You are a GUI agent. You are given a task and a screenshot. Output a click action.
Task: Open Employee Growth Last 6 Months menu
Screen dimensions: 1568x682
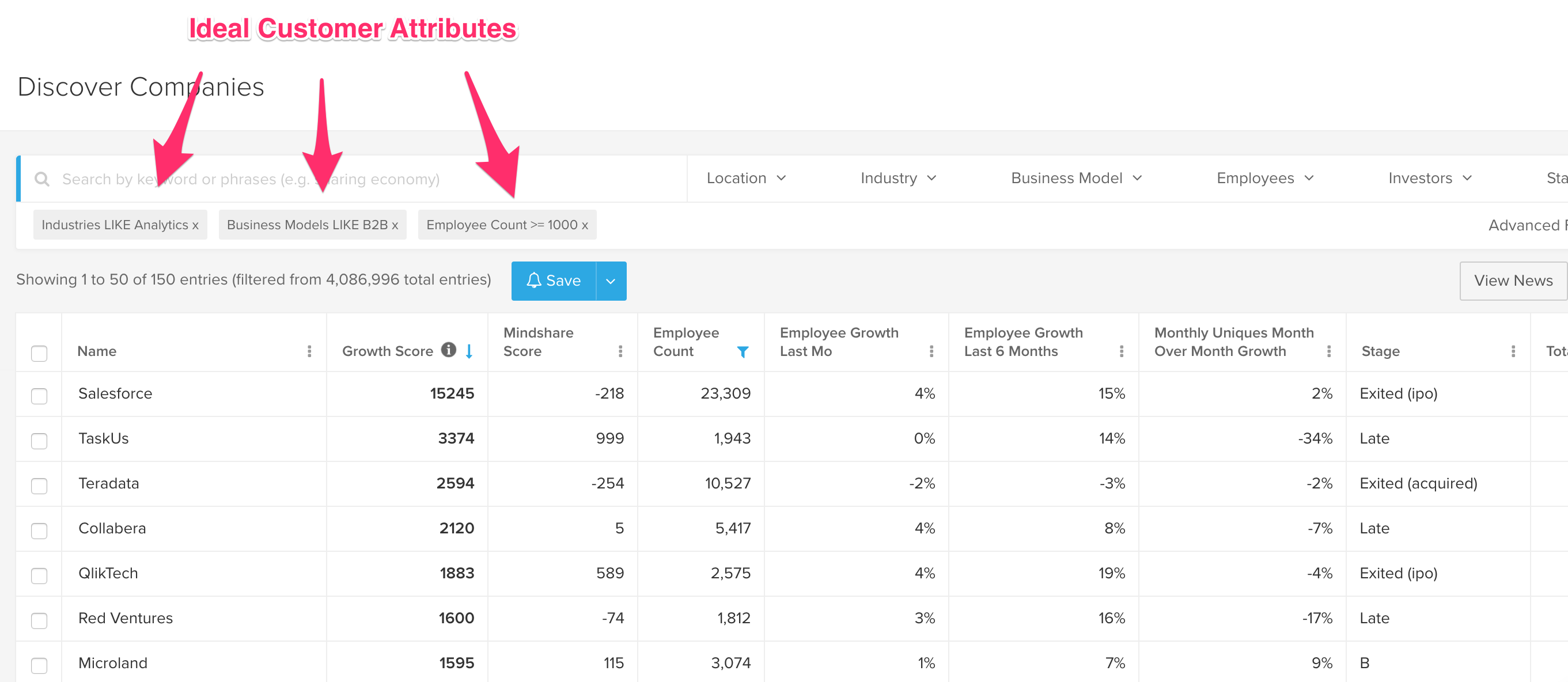point(1121,351)
